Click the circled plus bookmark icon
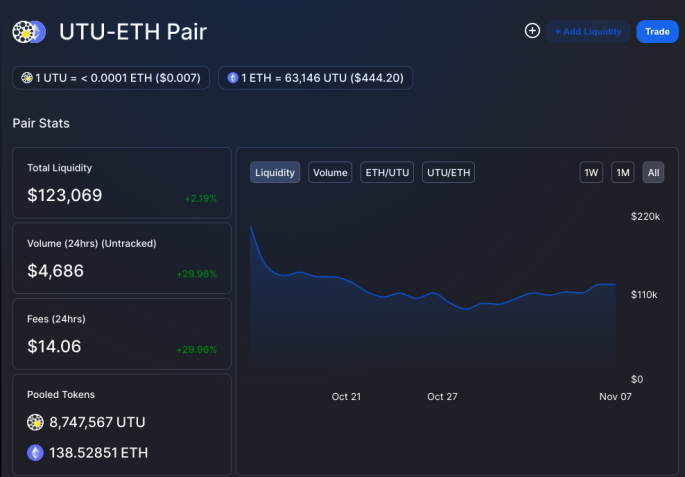This screenshot has height=477, width=685. [532, 31]
